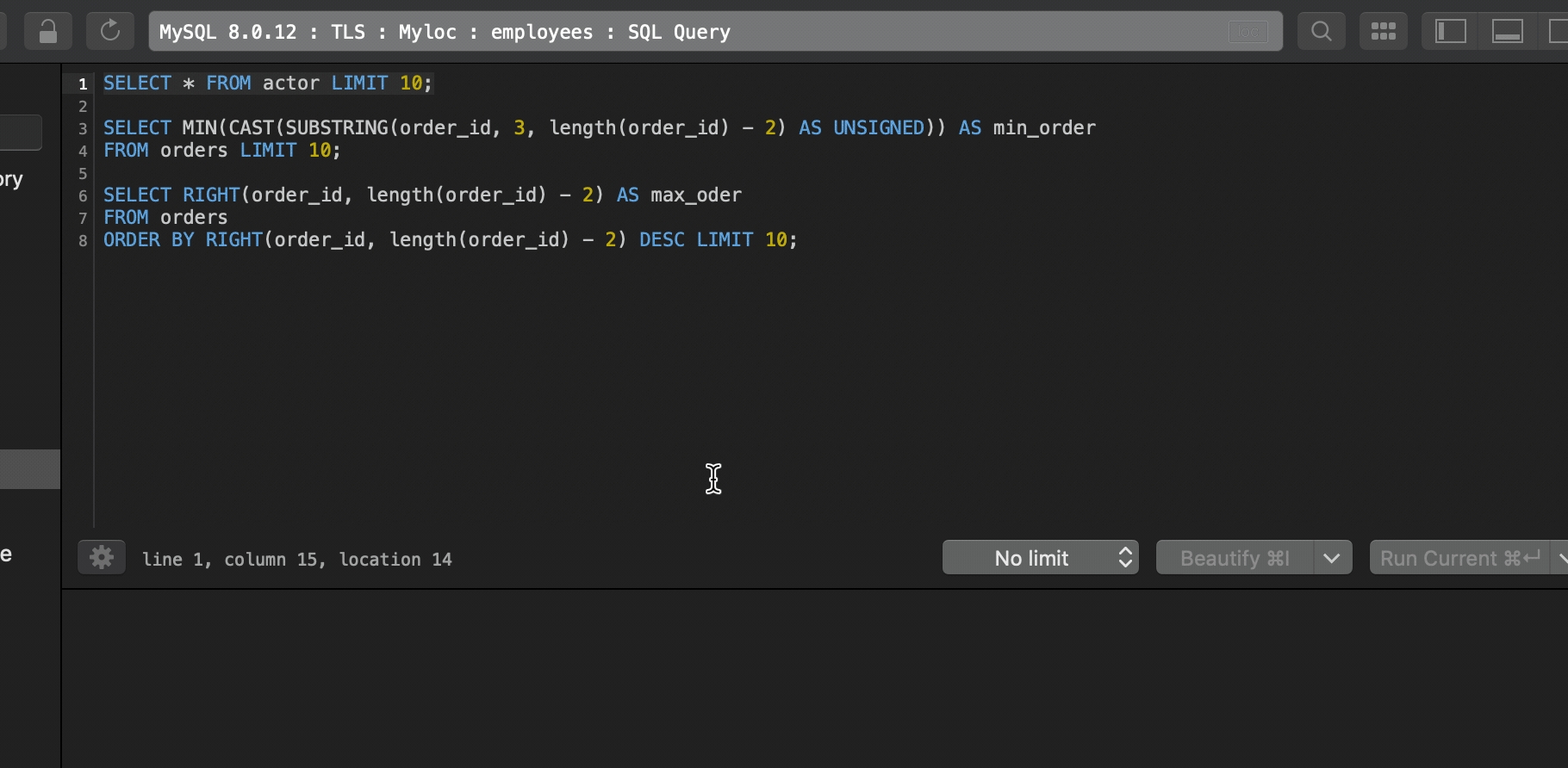
Task: Click the Beautify button
Action: (x=1234, y=558)
